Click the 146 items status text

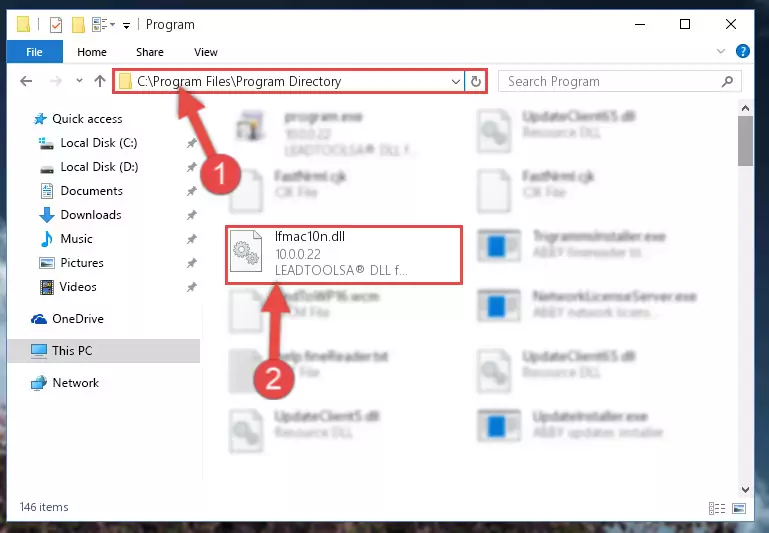coord(44,507)
